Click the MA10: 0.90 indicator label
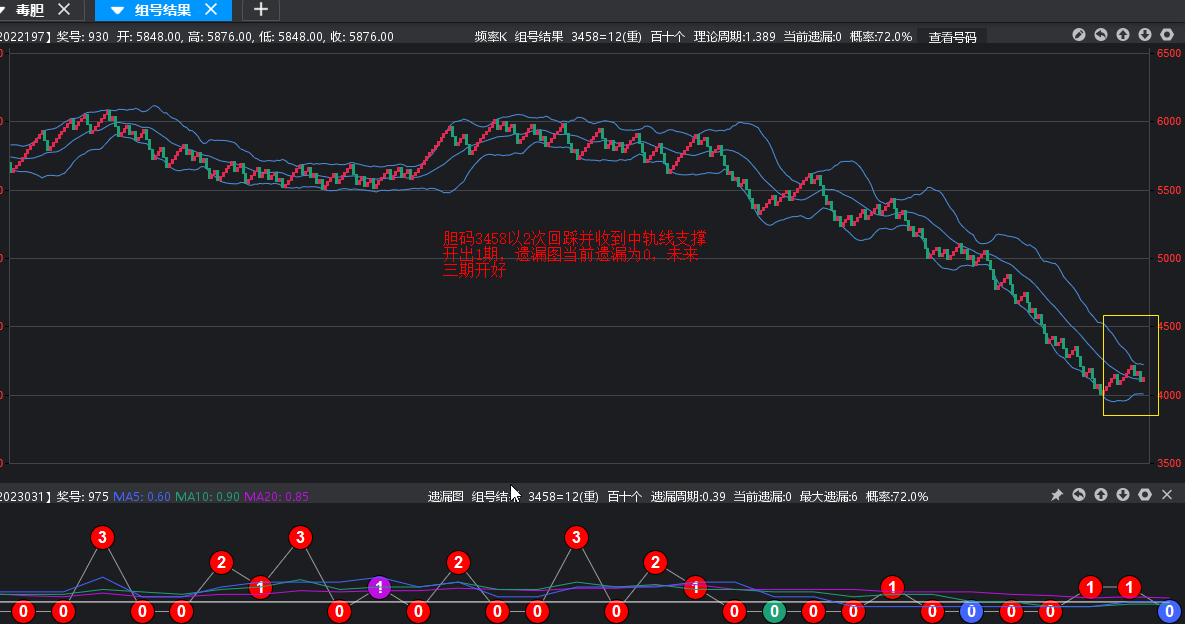1185x624 pixels. point(207,496)
